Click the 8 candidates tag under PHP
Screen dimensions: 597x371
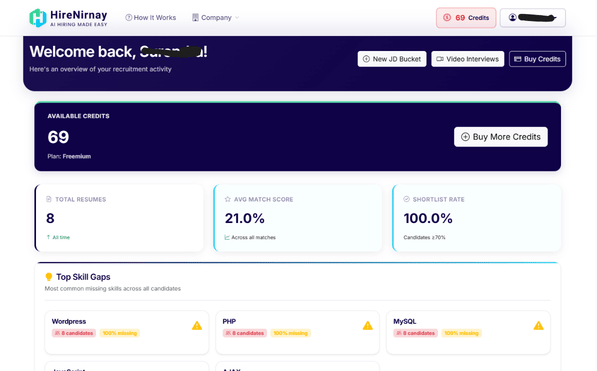245,333
